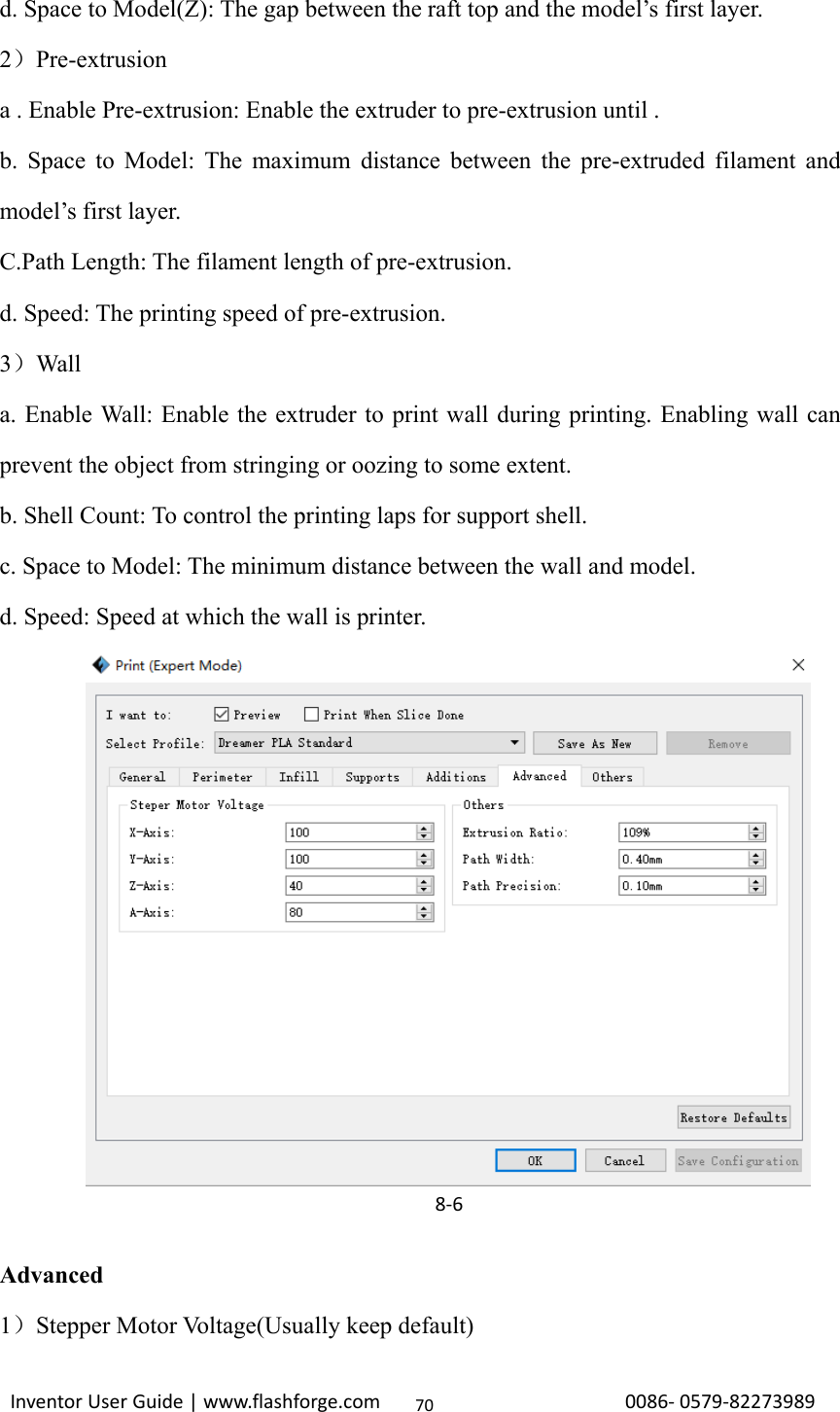840x1412 pixels.
Task: Click the www.flashforge.com footer text
Action: coord(292,1401)
